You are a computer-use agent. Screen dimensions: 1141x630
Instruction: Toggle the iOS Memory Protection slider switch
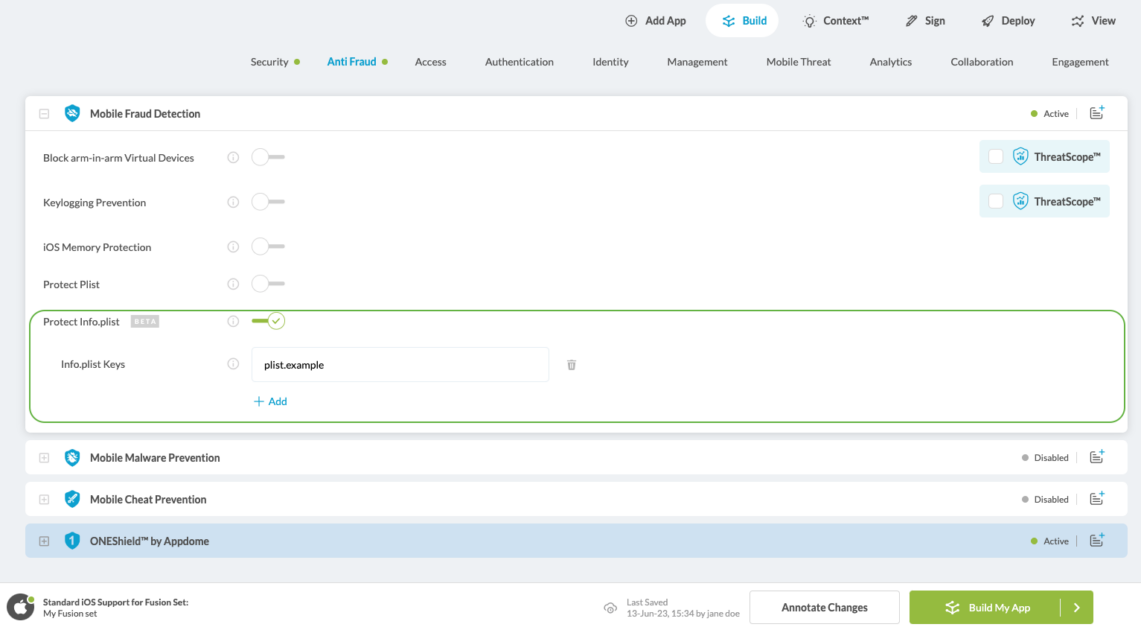point(267,247)
